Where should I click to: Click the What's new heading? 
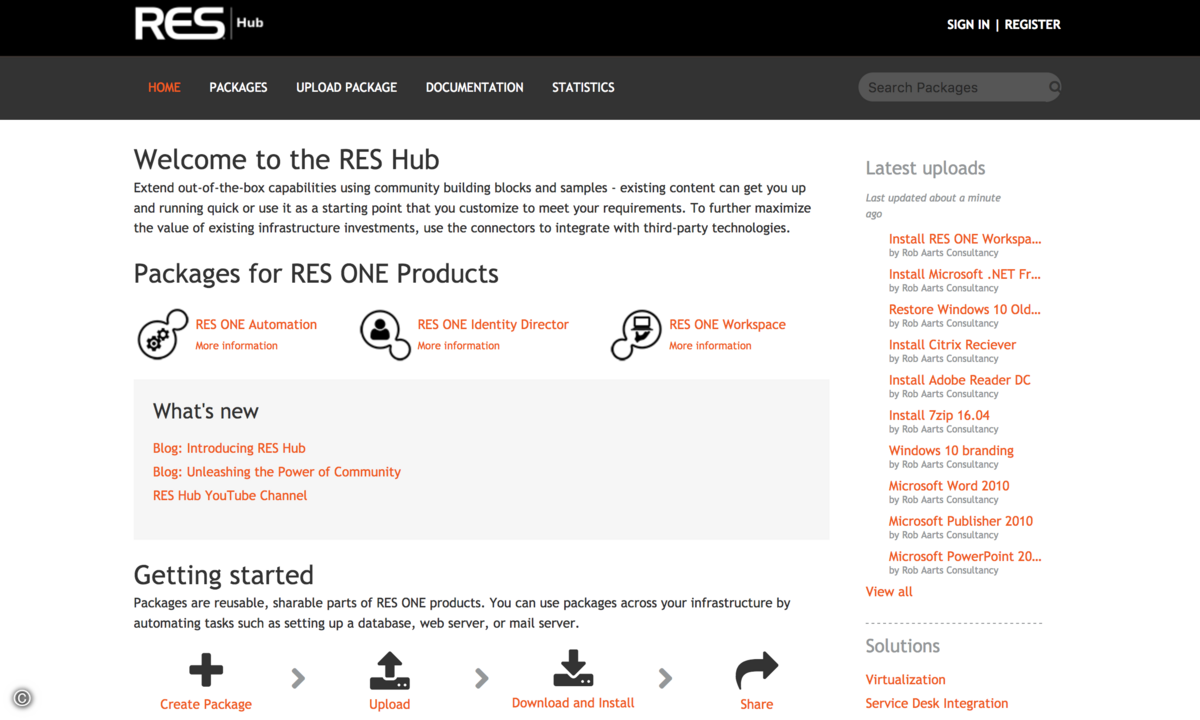click(206, 411)
